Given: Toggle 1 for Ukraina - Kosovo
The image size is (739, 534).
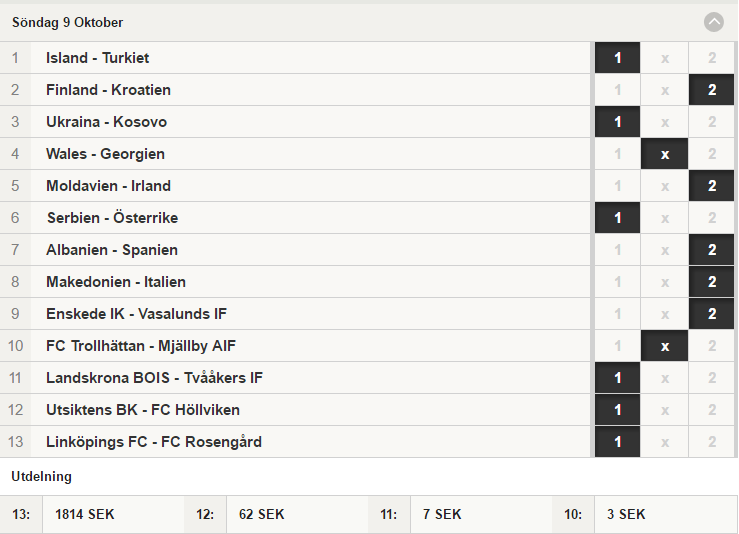Looking at the screenshot, I should (617, 122).
